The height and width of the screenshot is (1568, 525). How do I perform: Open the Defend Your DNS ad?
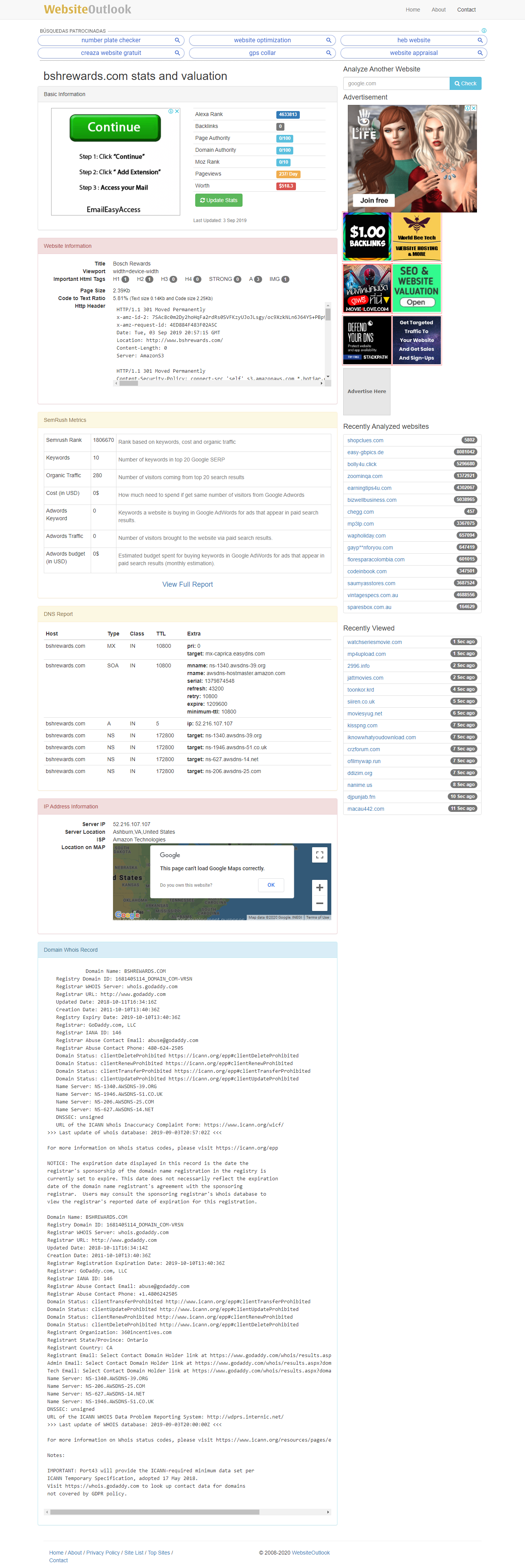pyautogui.click(x=367, y=340)
